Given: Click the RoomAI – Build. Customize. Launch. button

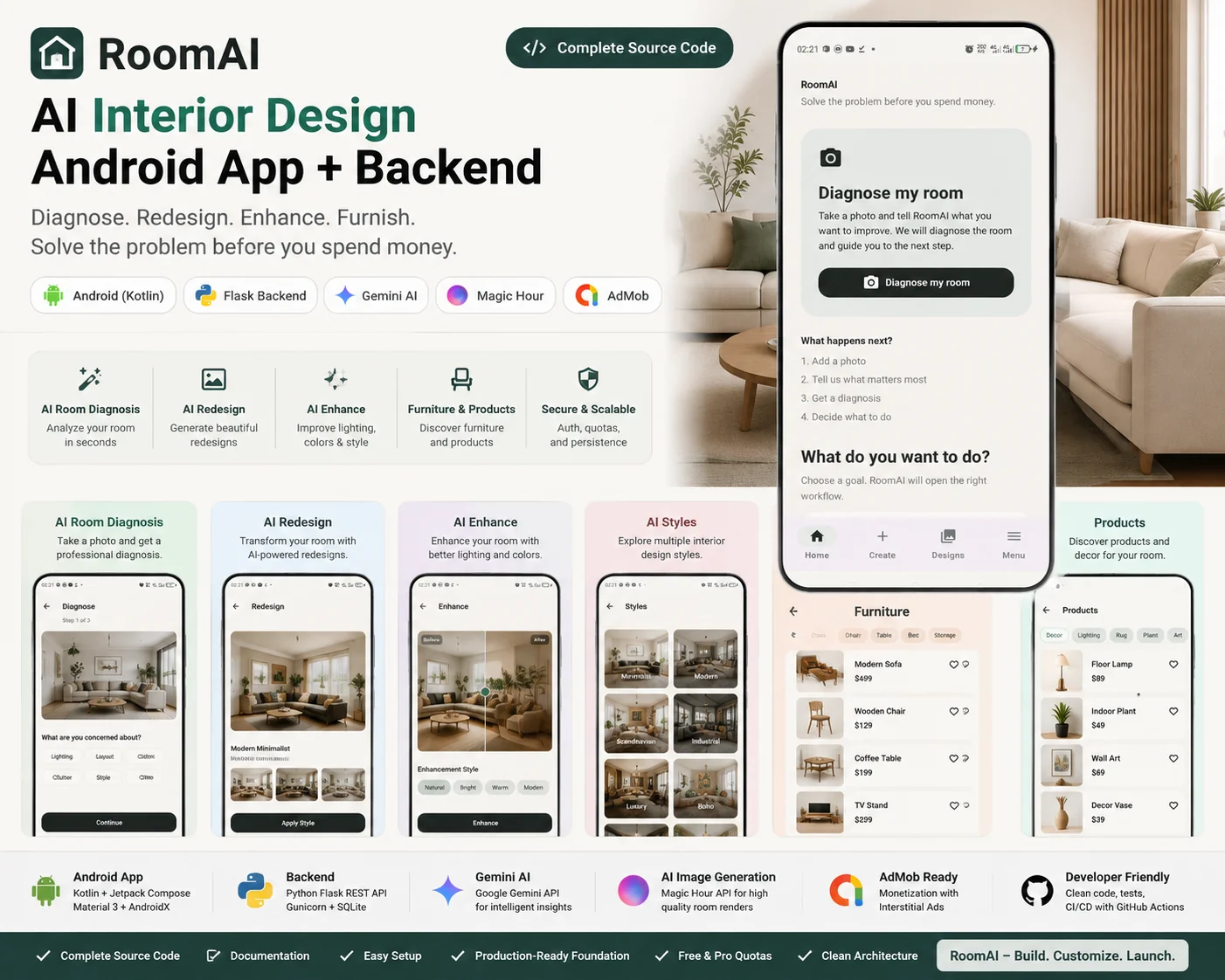Looking at the screenshot, I should (x=1062, y=956).
